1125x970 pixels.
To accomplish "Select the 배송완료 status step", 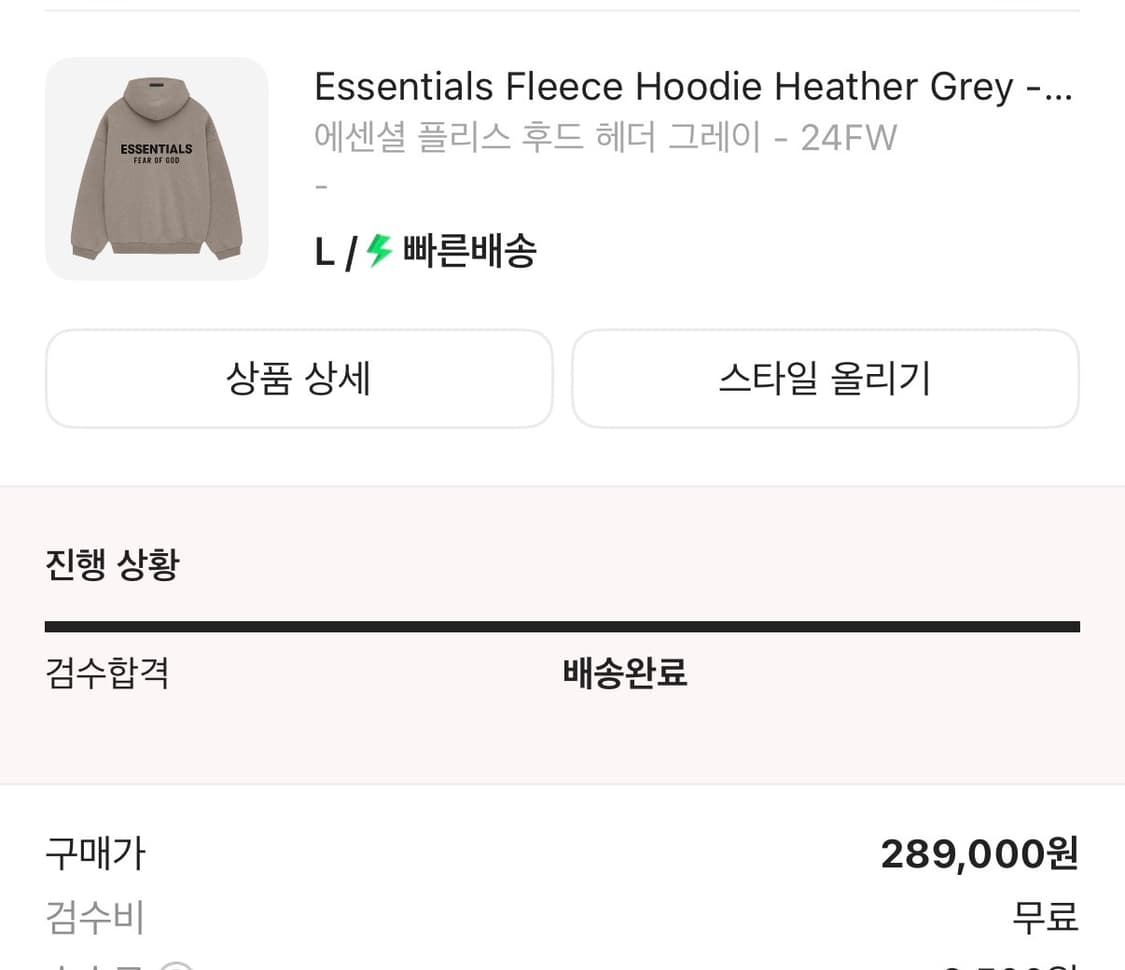I will click(624, 674).
